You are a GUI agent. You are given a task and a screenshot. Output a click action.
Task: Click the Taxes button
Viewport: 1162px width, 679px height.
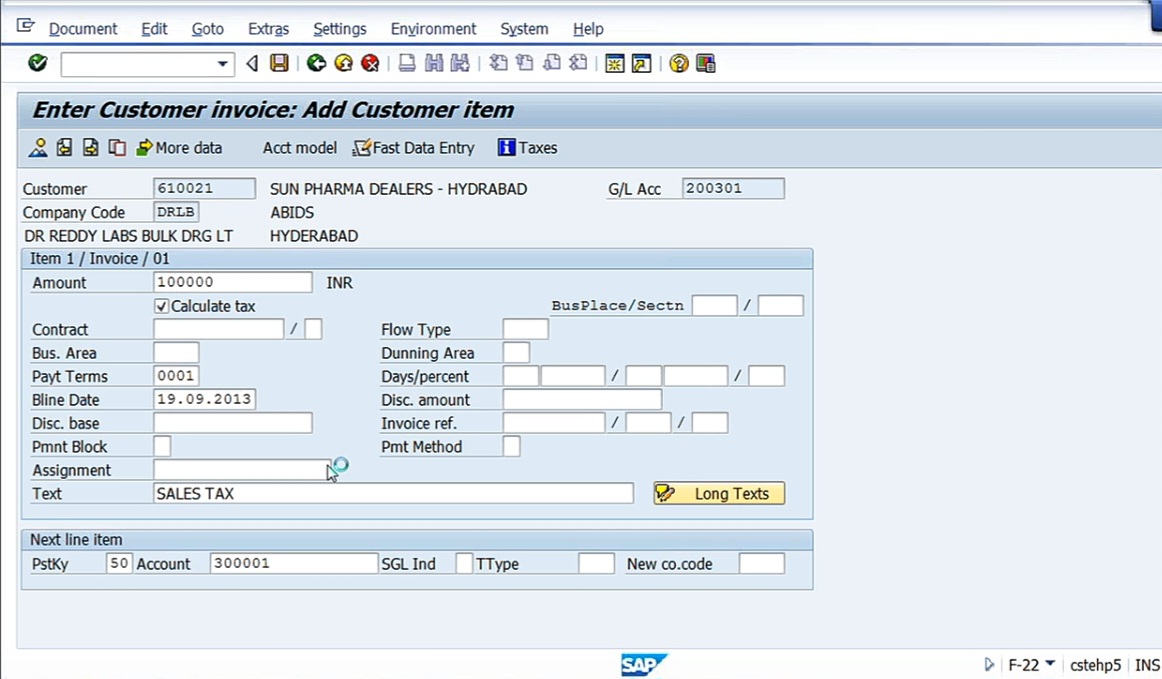click(x=528, y=148)
